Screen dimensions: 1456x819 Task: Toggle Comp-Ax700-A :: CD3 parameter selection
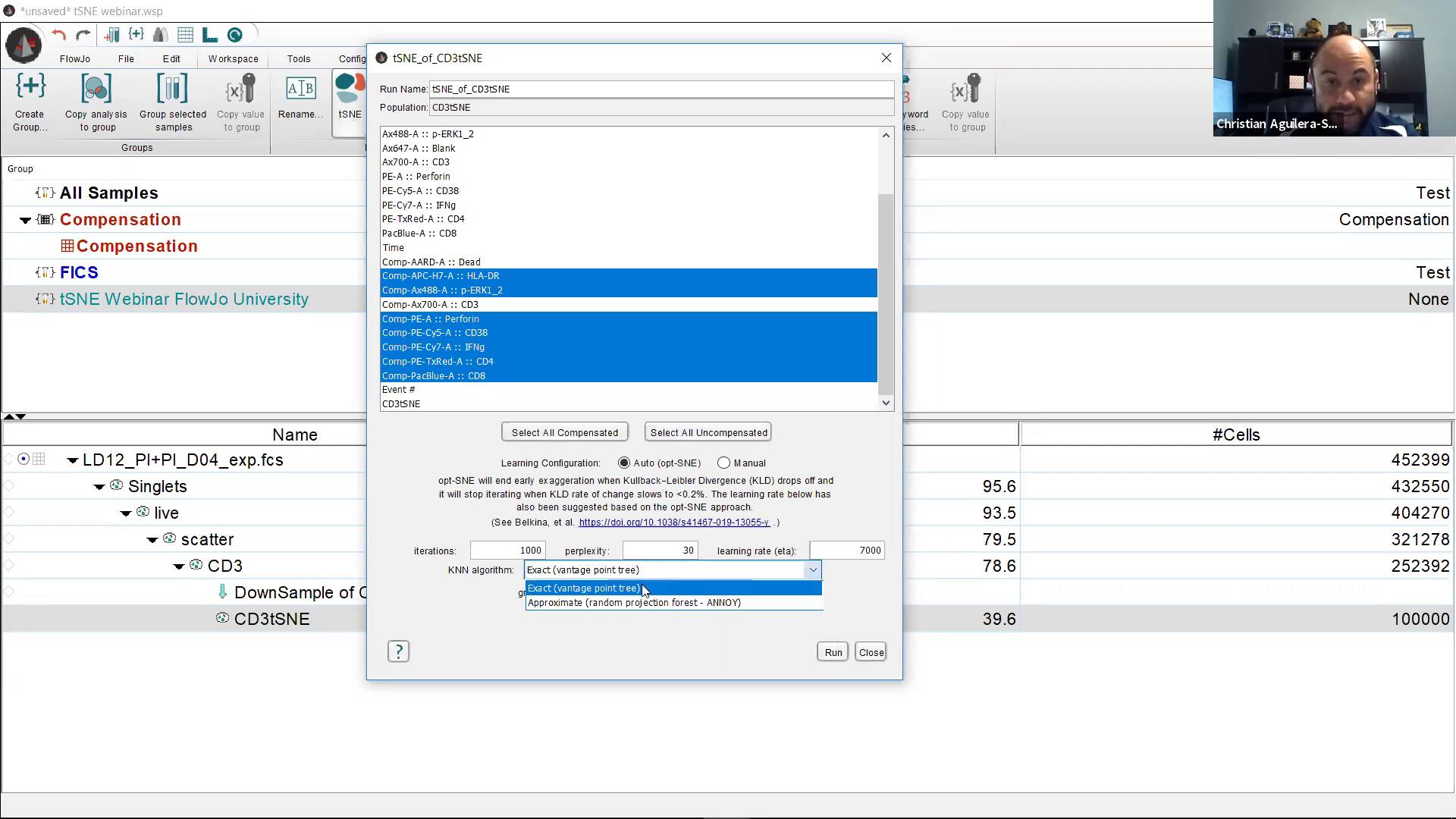pyautogui.click(x=430, y=305)
